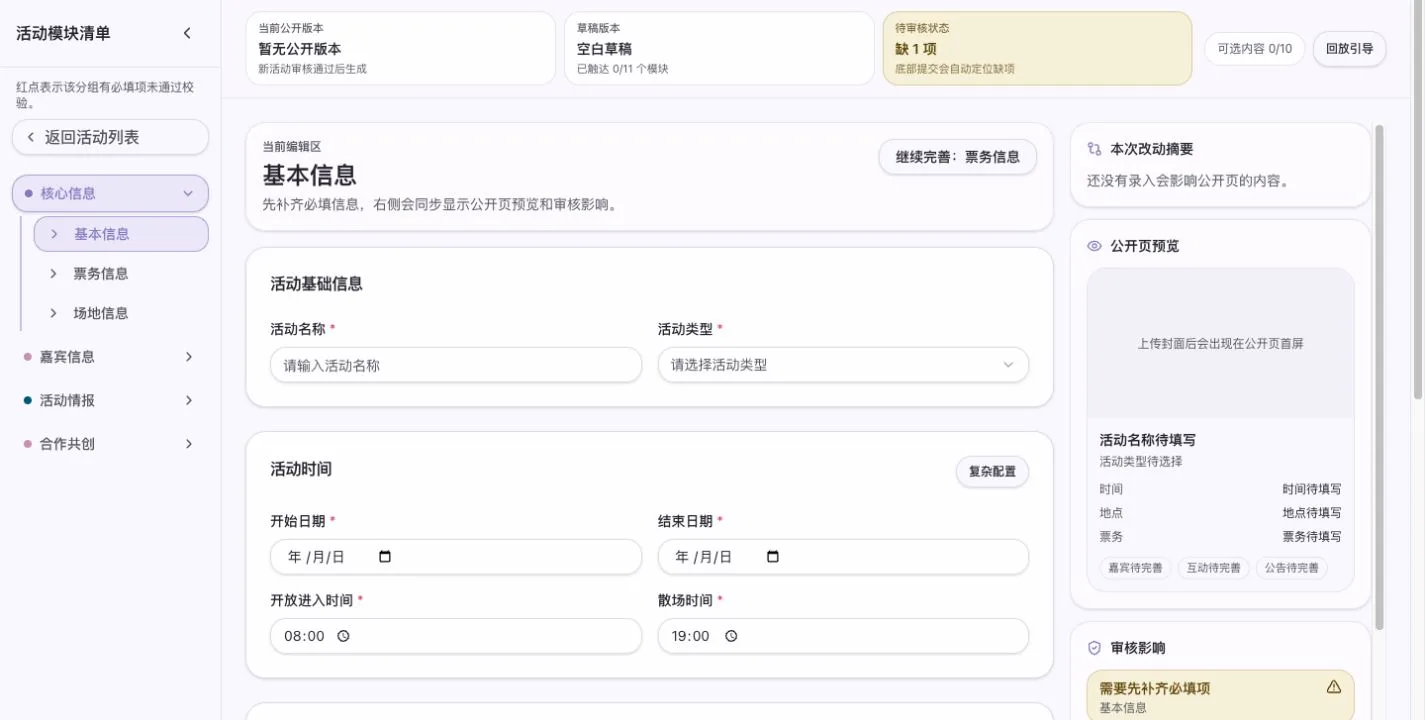Open clock picker for 散场时间
Image resolution: width=1425 pixels, height=720 pixels.
click(730, 636)
